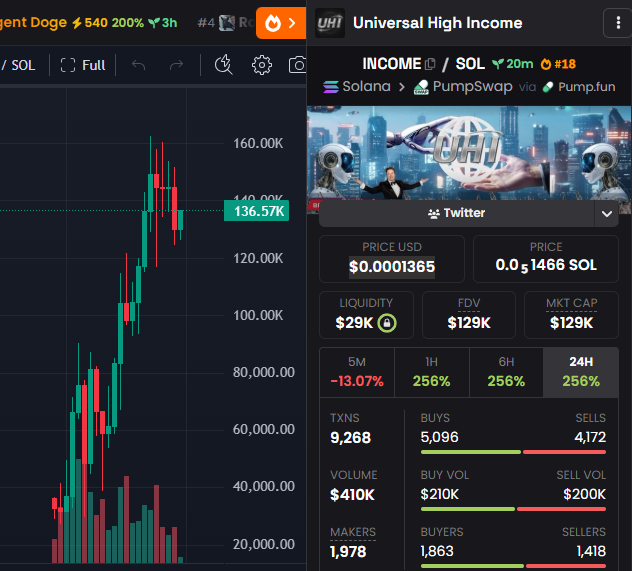
Task: Open the #4 trending ticker item
Action: (x=224, y=23)
